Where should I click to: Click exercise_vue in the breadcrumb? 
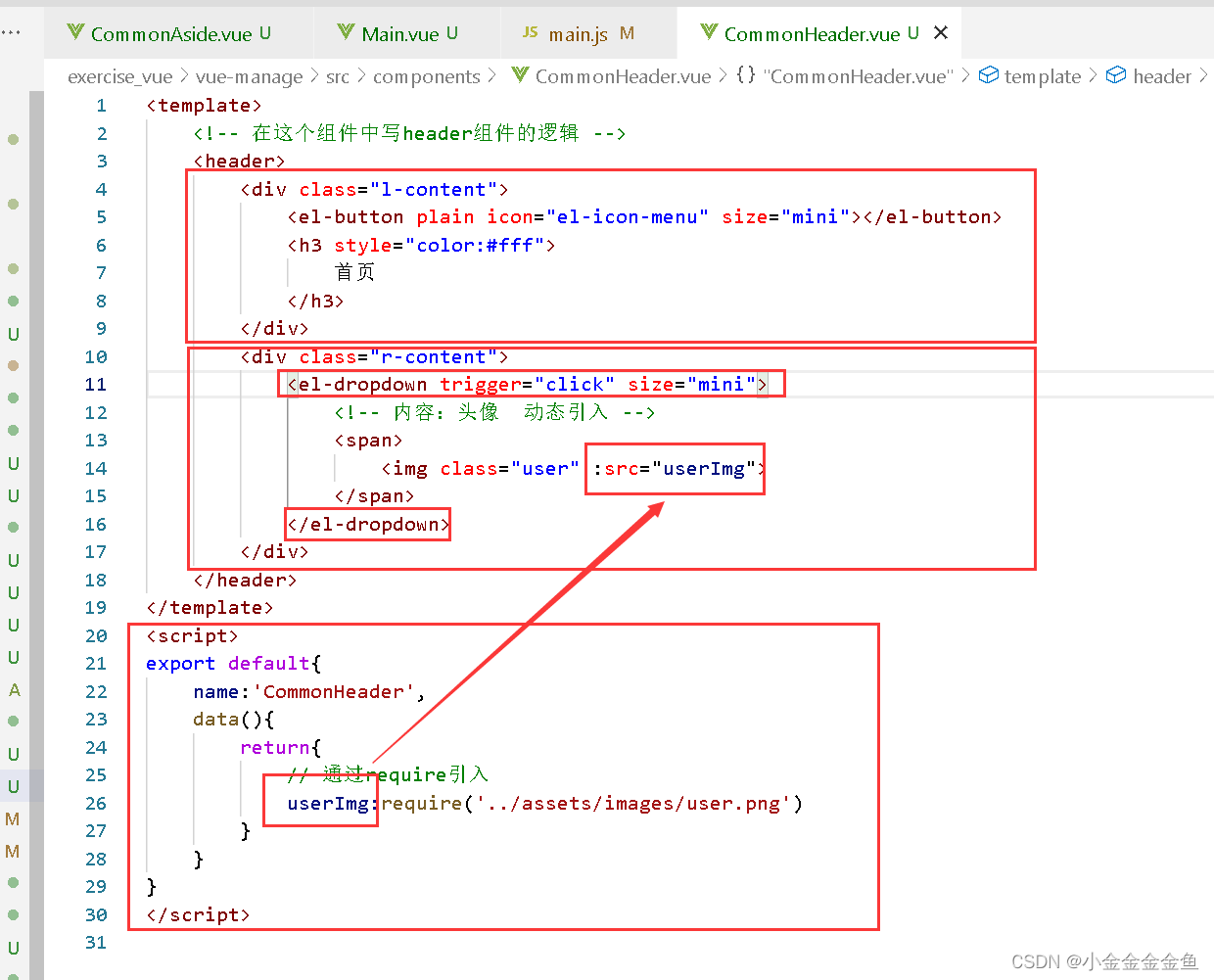click(119, 76)
